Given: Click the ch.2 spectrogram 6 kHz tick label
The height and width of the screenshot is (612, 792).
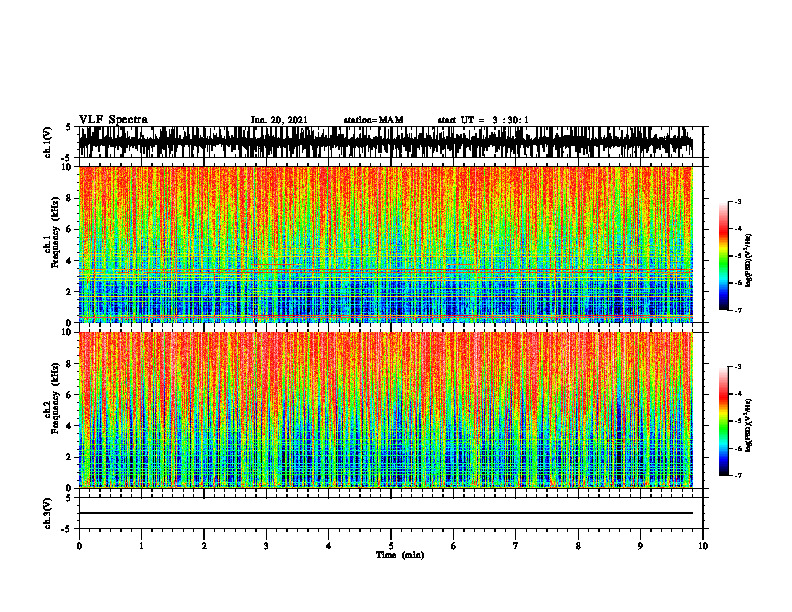Looking at the screenshot, I should tap(69, 395).
